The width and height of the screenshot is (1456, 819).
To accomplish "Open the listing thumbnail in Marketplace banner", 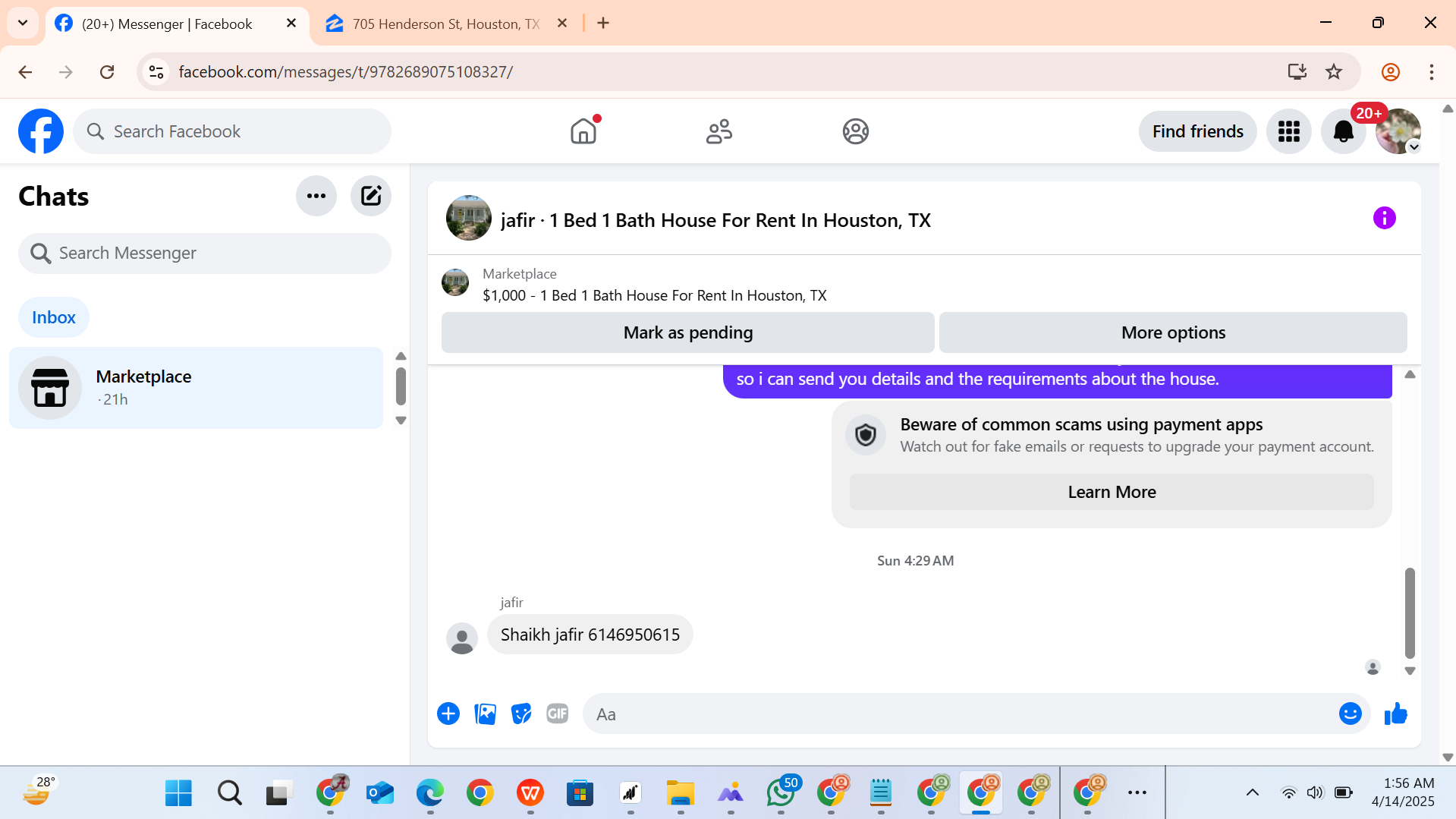I will [x=455, y=282].
